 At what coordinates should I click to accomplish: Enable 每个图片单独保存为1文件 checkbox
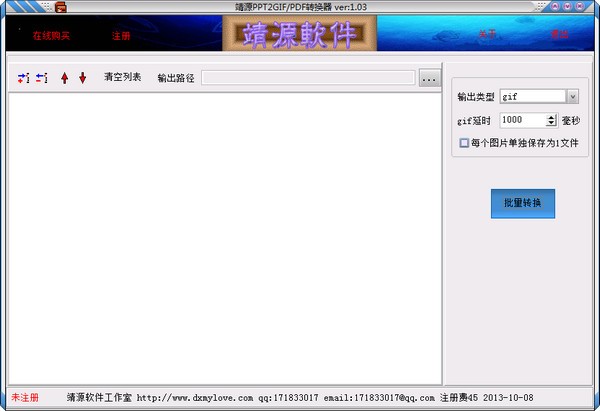coord(464,143)
